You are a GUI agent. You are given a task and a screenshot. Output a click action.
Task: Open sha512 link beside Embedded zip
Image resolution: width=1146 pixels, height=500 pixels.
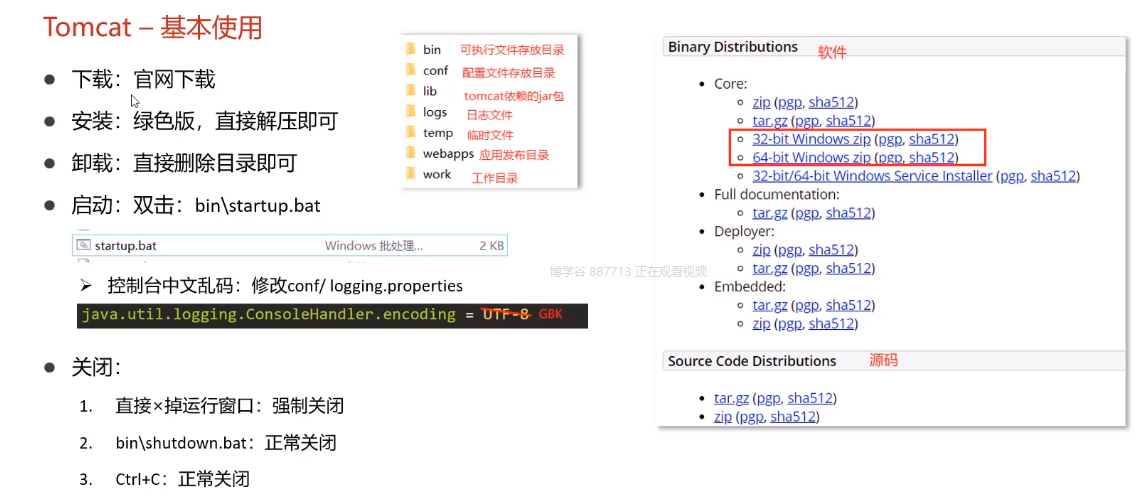pyautogui.click(x=831, y=323)
